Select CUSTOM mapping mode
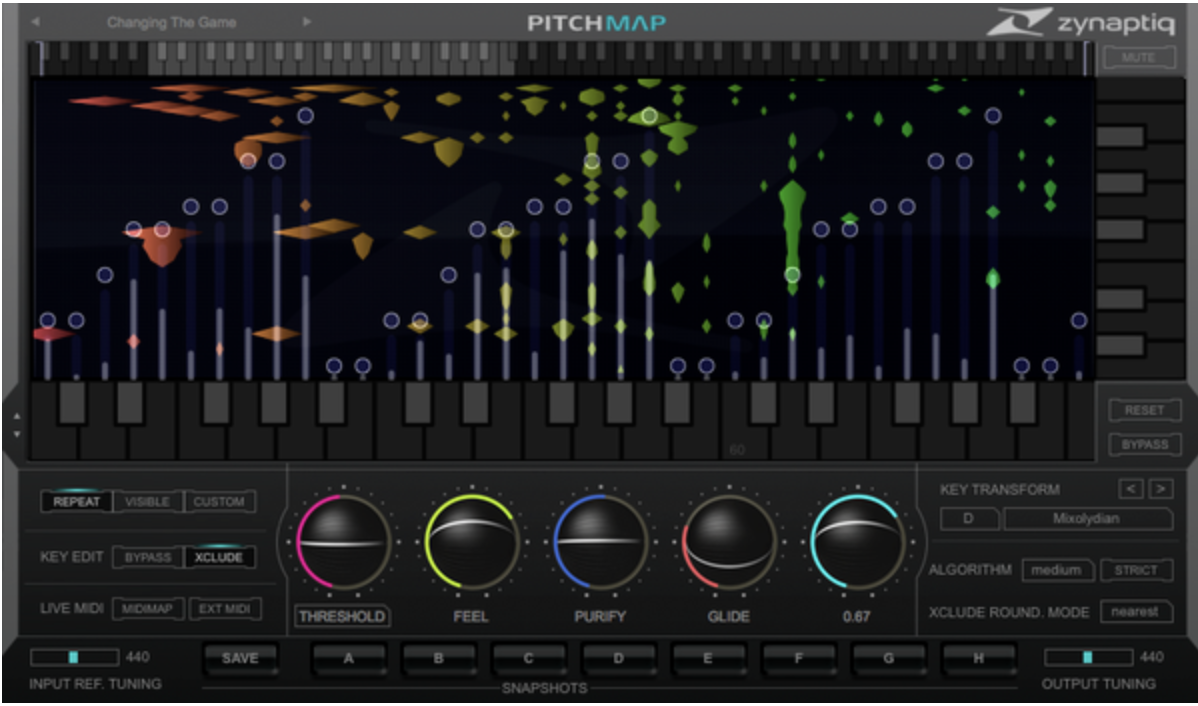Screen dimensions: 1198x706 (x=219, y=502)
